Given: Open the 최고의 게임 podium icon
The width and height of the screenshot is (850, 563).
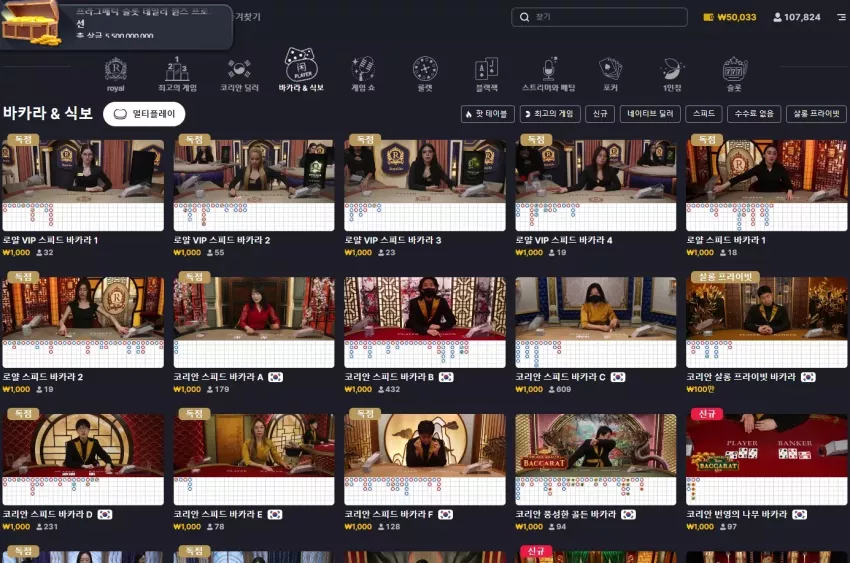Looking at the screenshot, I should [x=177, y=69].
